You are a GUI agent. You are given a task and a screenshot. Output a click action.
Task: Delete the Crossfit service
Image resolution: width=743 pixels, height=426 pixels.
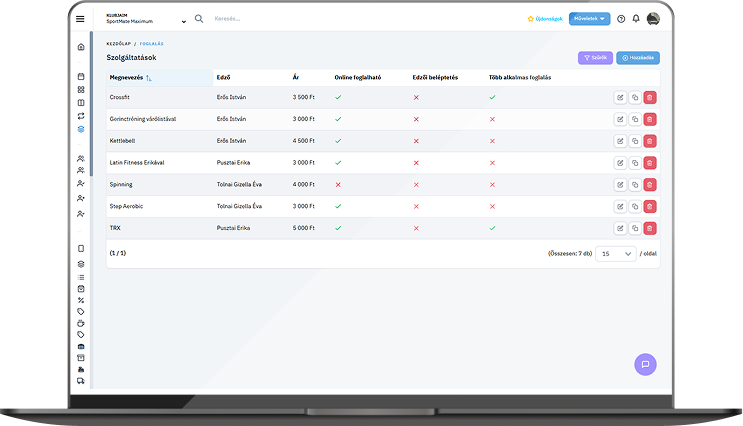tap(650, 98)
